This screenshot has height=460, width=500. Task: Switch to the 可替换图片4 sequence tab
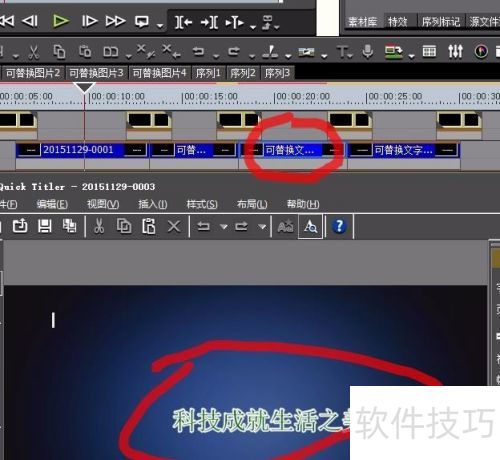pos(159,73)
